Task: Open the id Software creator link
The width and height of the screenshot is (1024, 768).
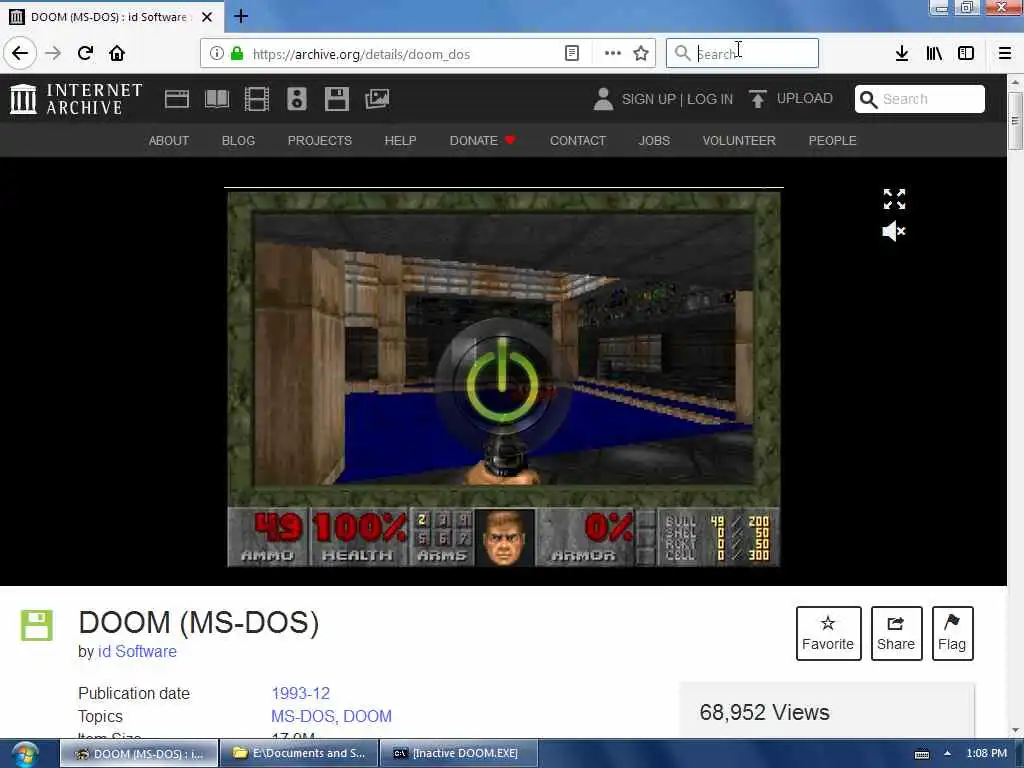Action: tap(137, 652)
